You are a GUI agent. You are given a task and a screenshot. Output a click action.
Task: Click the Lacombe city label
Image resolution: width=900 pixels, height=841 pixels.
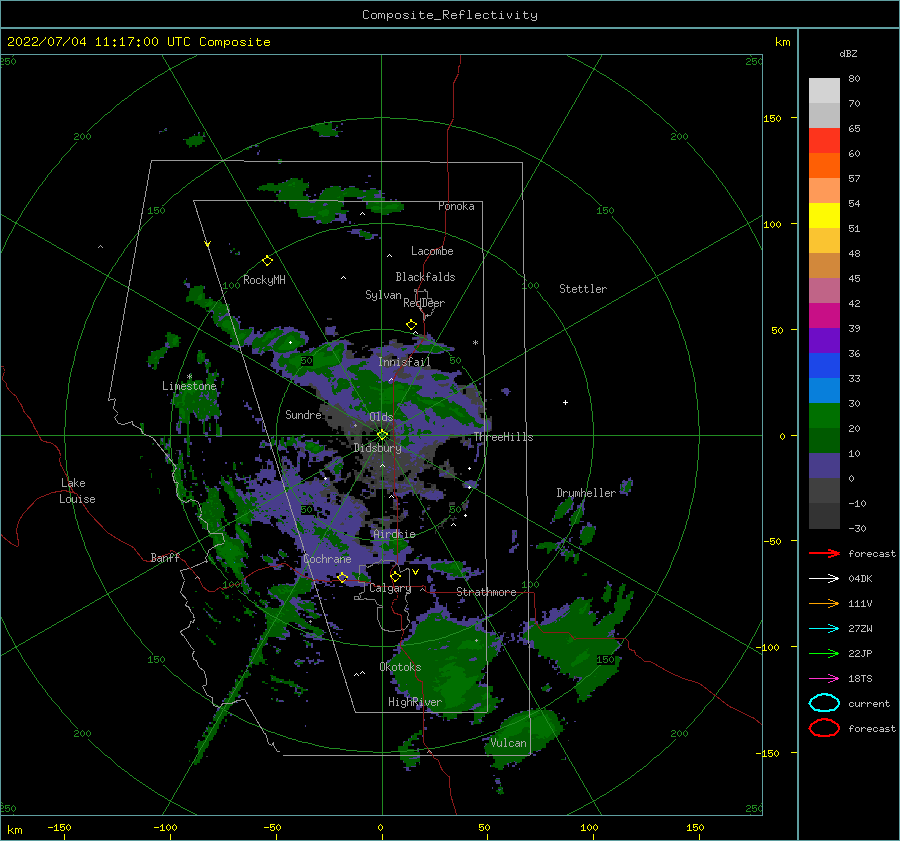[x=432, y=251]
